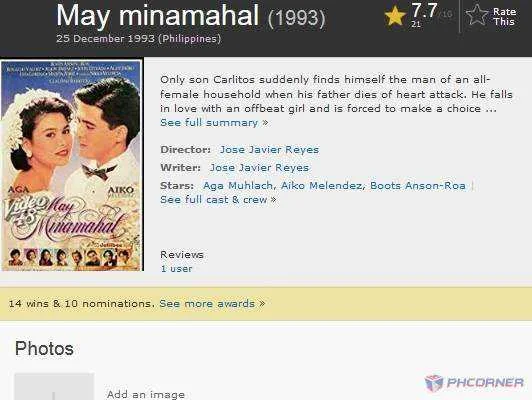Expand See more awards list
532x400 pixels.
point(212,303)
